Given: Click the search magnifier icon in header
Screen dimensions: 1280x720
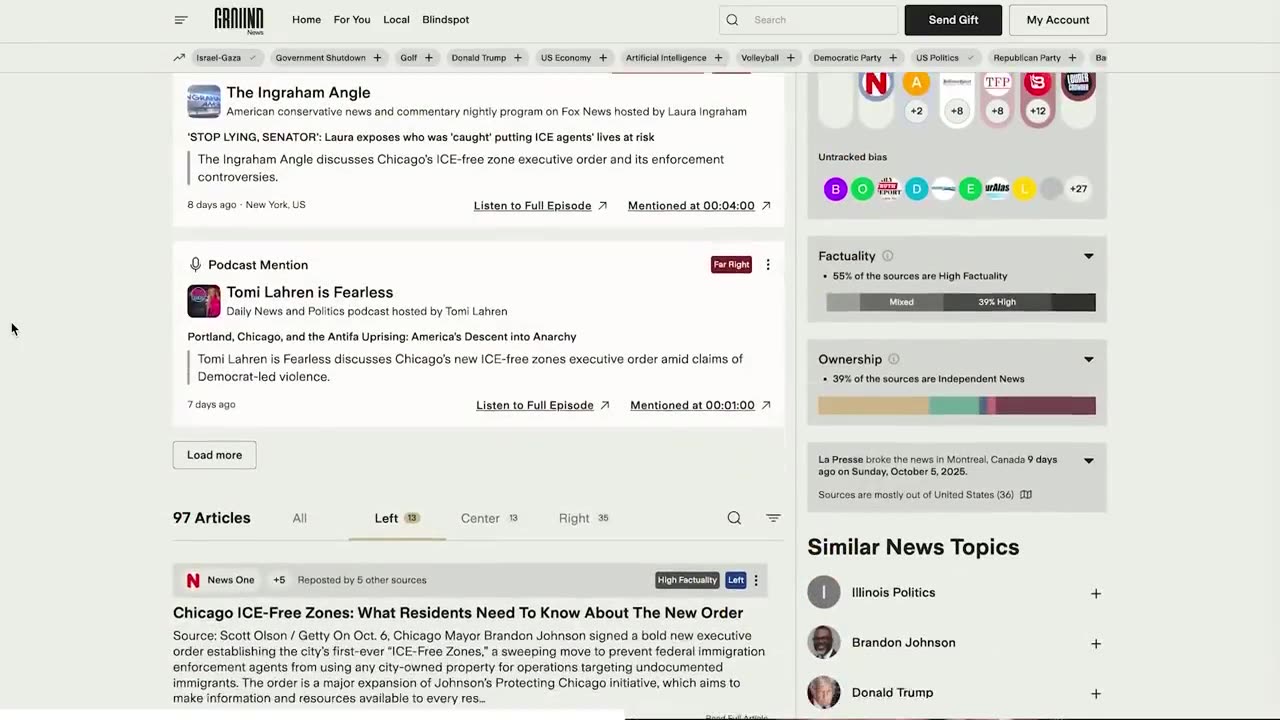Looking at the screenshot, I should point(732,20).
